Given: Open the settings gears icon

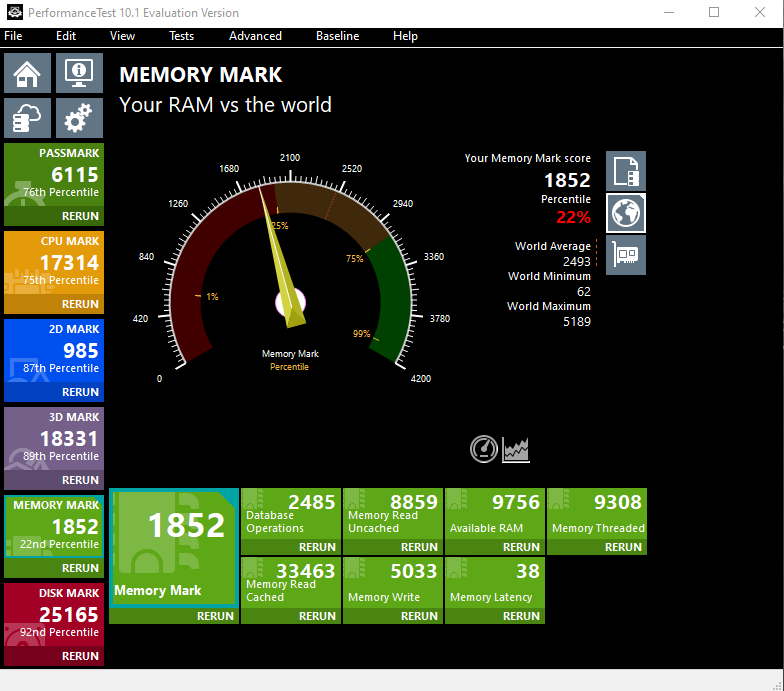Looking at the screenshot, I should point(80,118).
